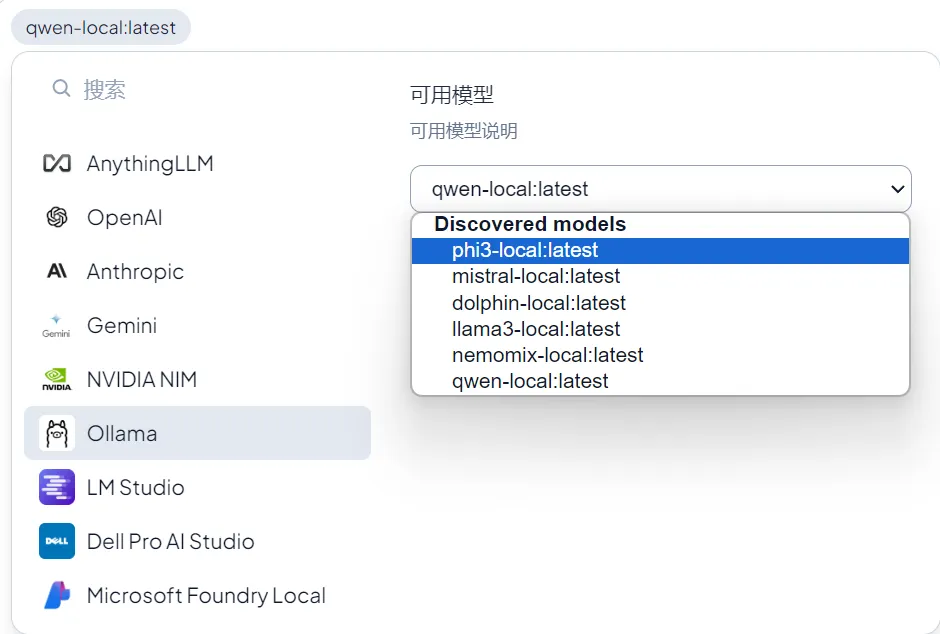Select the Dell Pro AI Studio name

171,541
